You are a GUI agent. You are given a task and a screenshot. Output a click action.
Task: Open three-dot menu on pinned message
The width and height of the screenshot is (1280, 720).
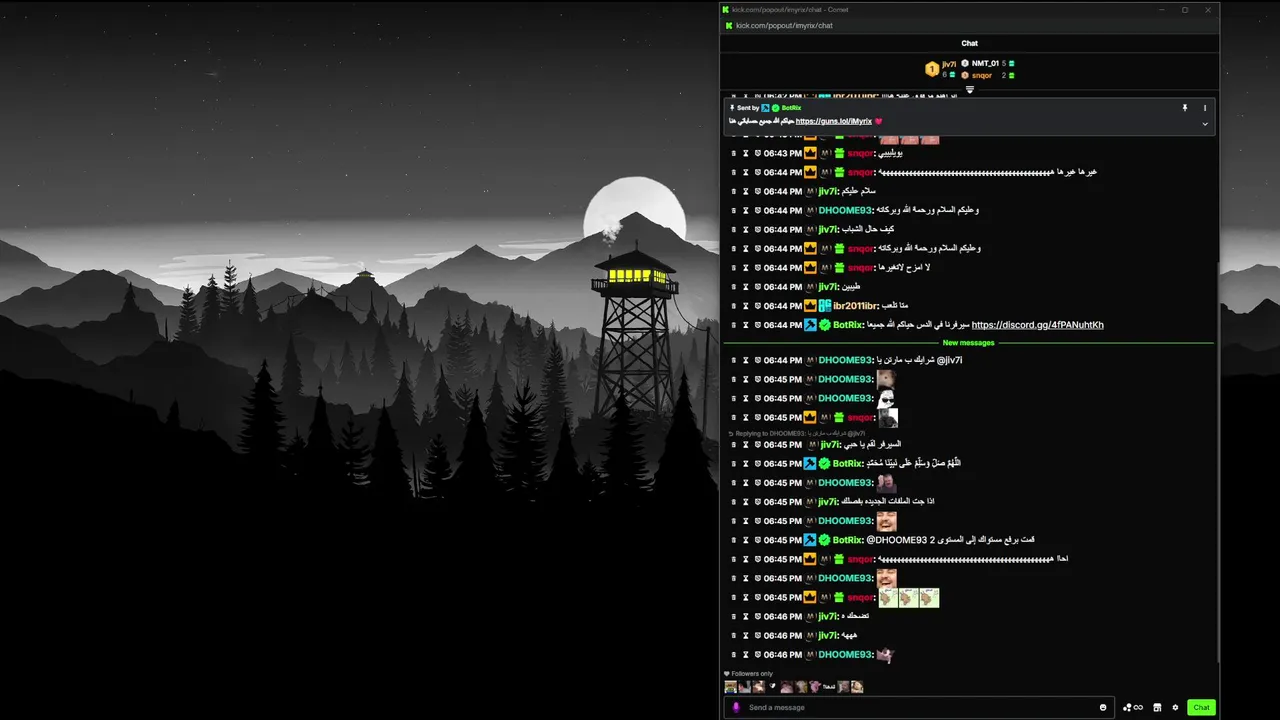point(1205,108)
